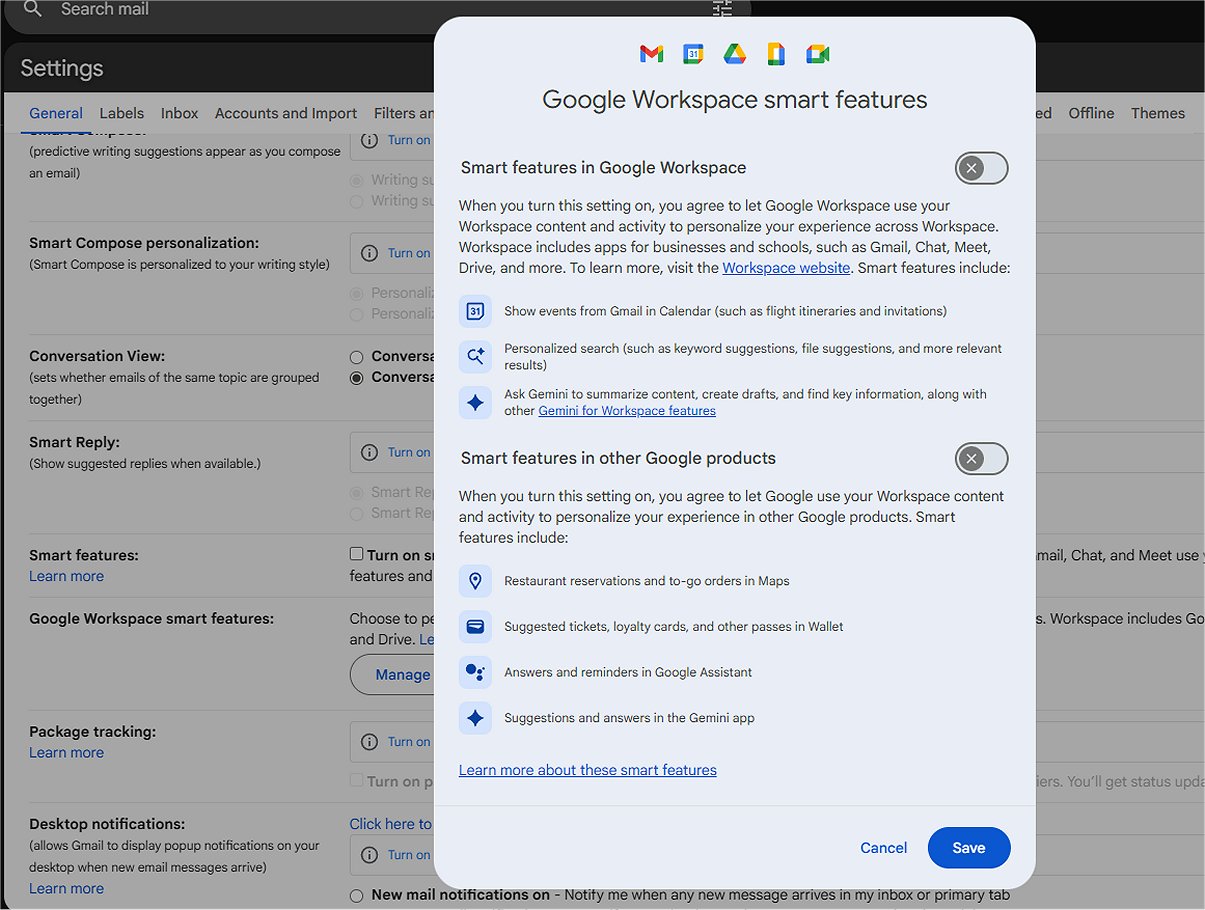The image size is (1205, 910).
Task: Check the Turn on smart features checkbox
Action: click(356, 554)
